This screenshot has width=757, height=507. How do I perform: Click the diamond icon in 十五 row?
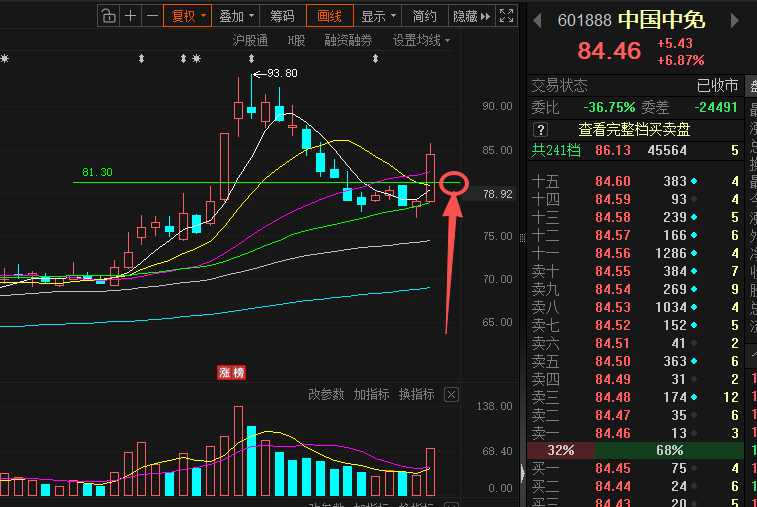click(x=694, y=181)
